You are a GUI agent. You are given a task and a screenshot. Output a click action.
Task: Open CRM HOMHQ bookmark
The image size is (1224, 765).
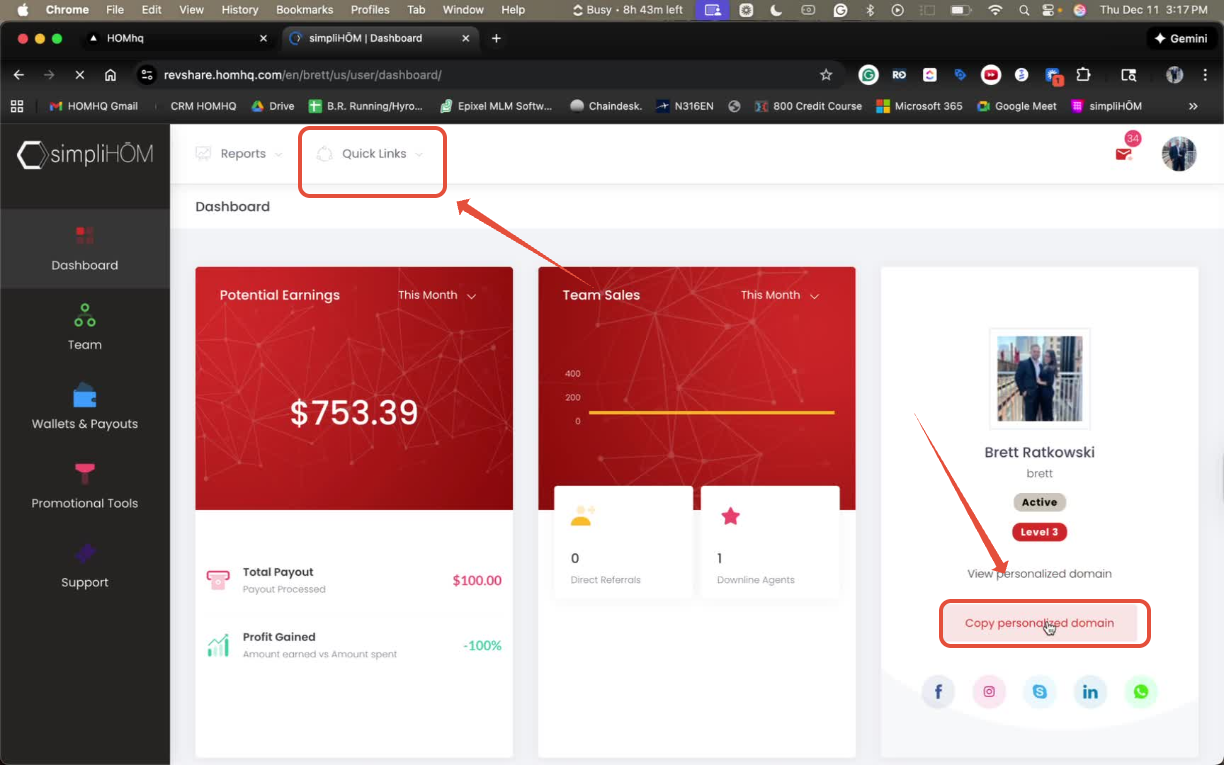coord(203,106)
